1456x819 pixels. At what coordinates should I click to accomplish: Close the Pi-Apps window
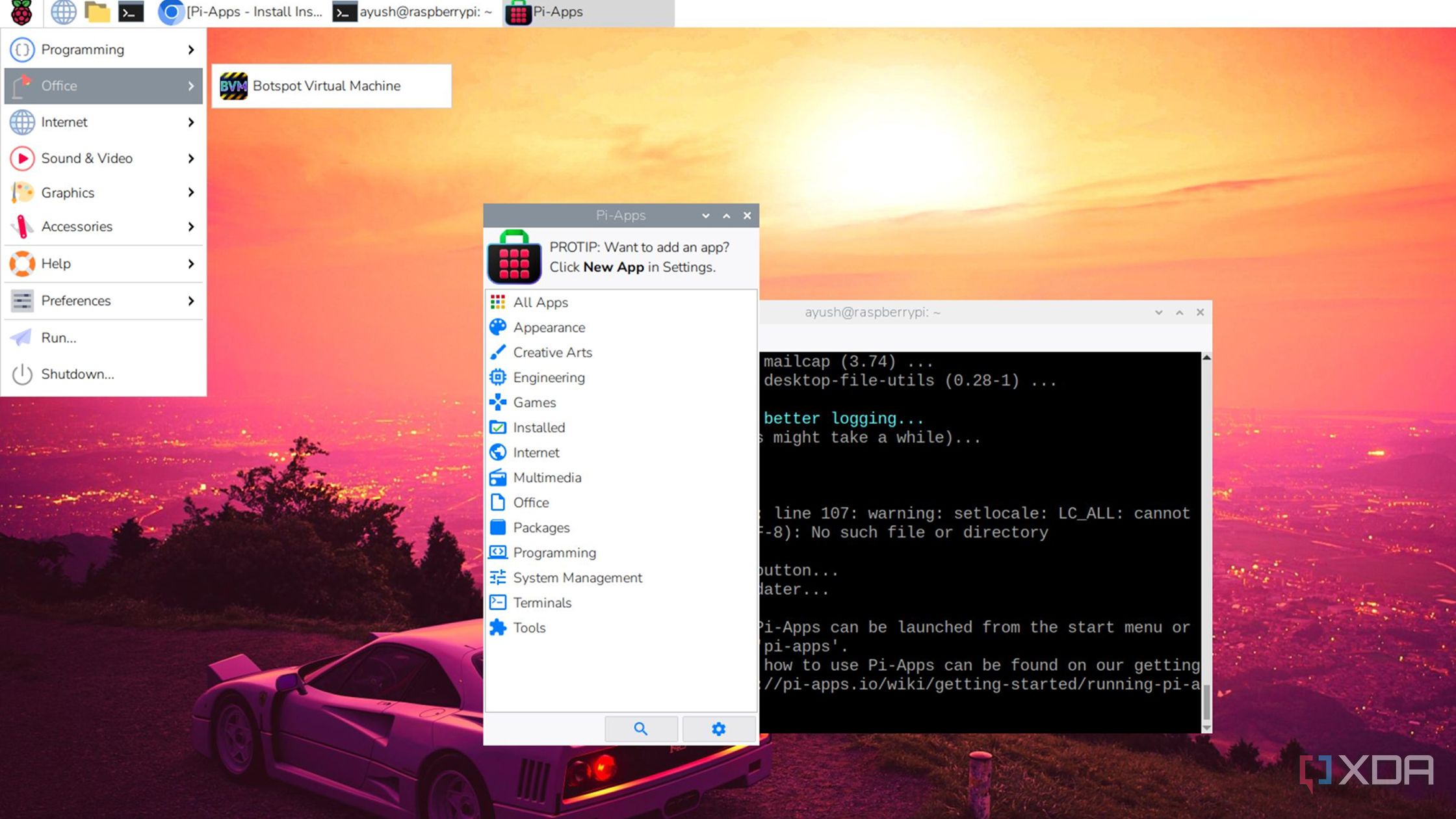click(x=747, y=216)
